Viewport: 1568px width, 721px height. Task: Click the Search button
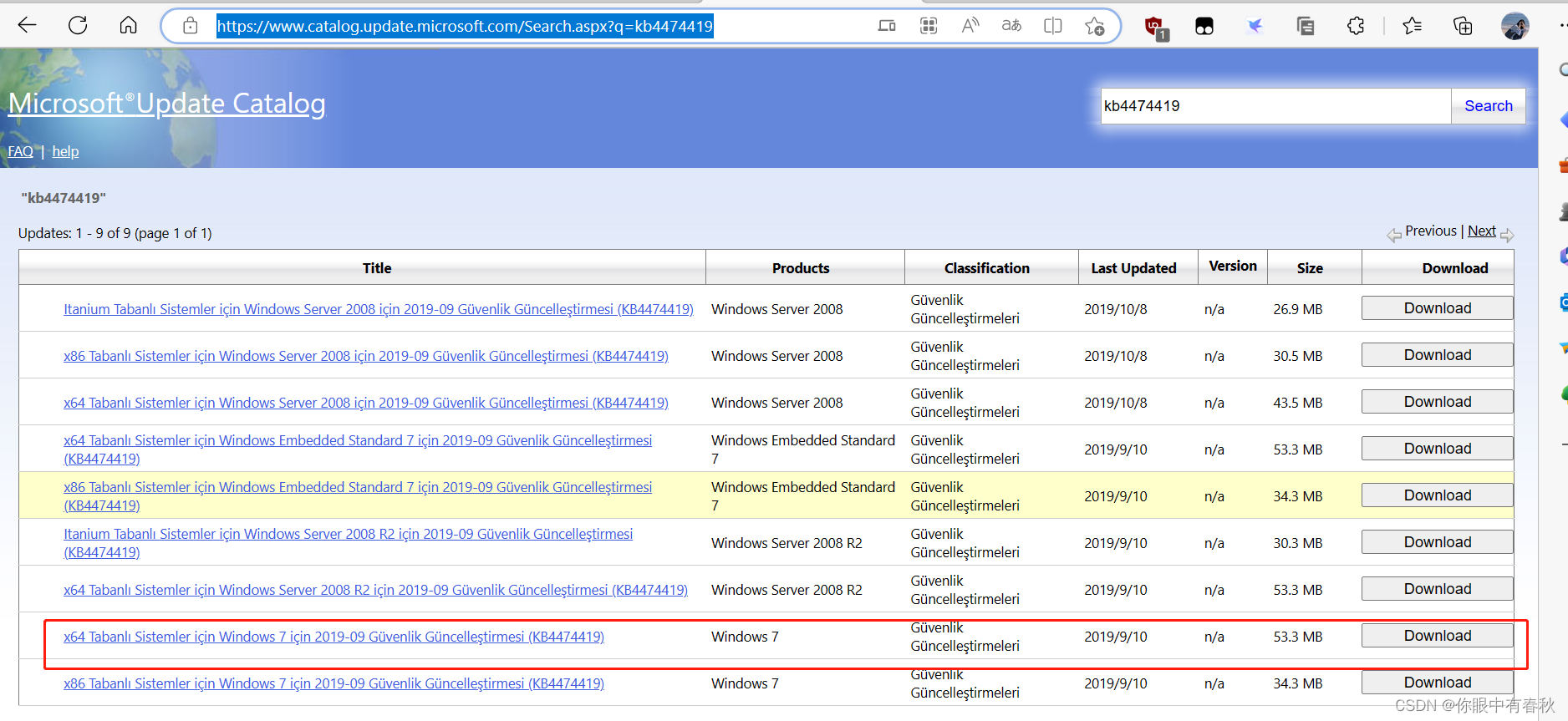pos(1489,106)
